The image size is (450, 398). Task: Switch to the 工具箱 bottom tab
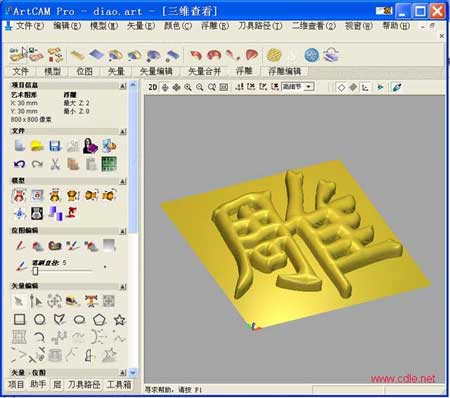(119, 385)
